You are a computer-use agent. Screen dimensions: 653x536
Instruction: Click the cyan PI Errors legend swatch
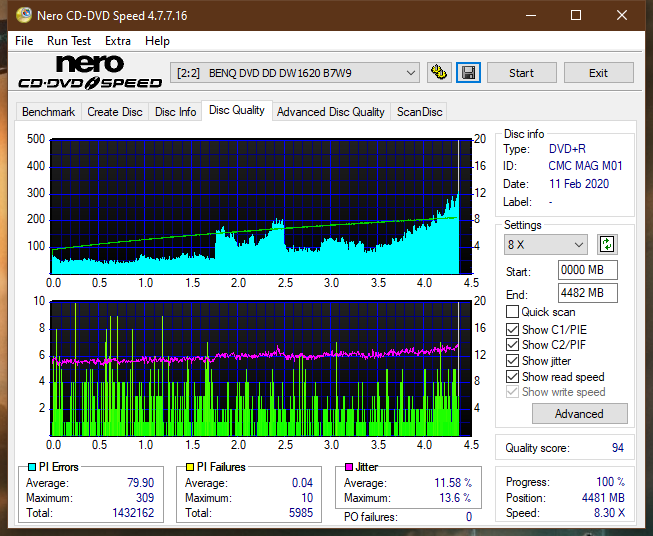[x=32, y=467]
